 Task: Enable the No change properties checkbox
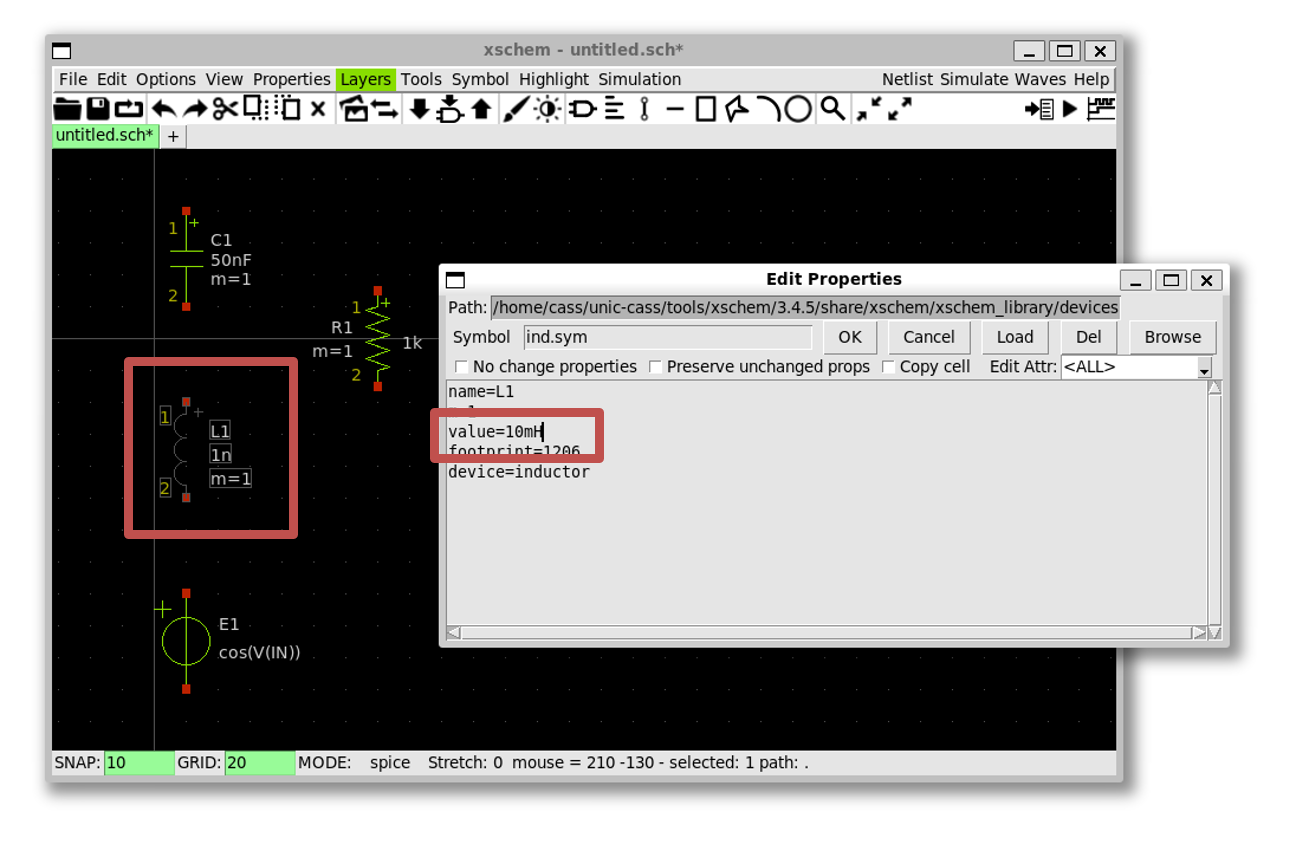pos(461,367)
